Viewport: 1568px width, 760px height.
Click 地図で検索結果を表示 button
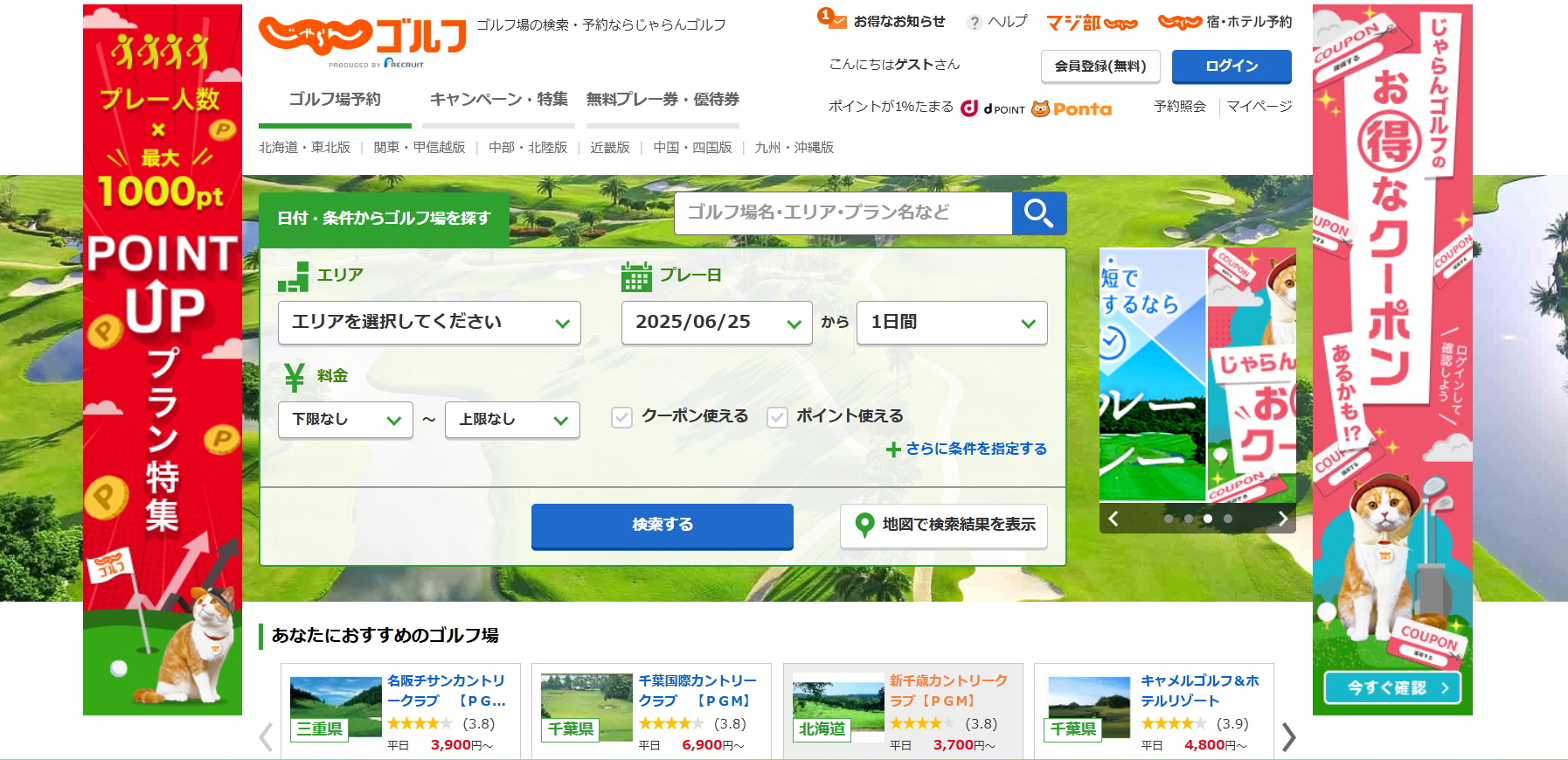coord(944,526)
